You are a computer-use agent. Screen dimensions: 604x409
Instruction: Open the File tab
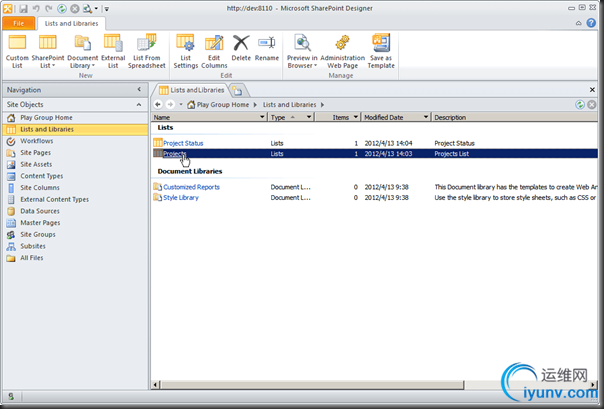point(18,23)
